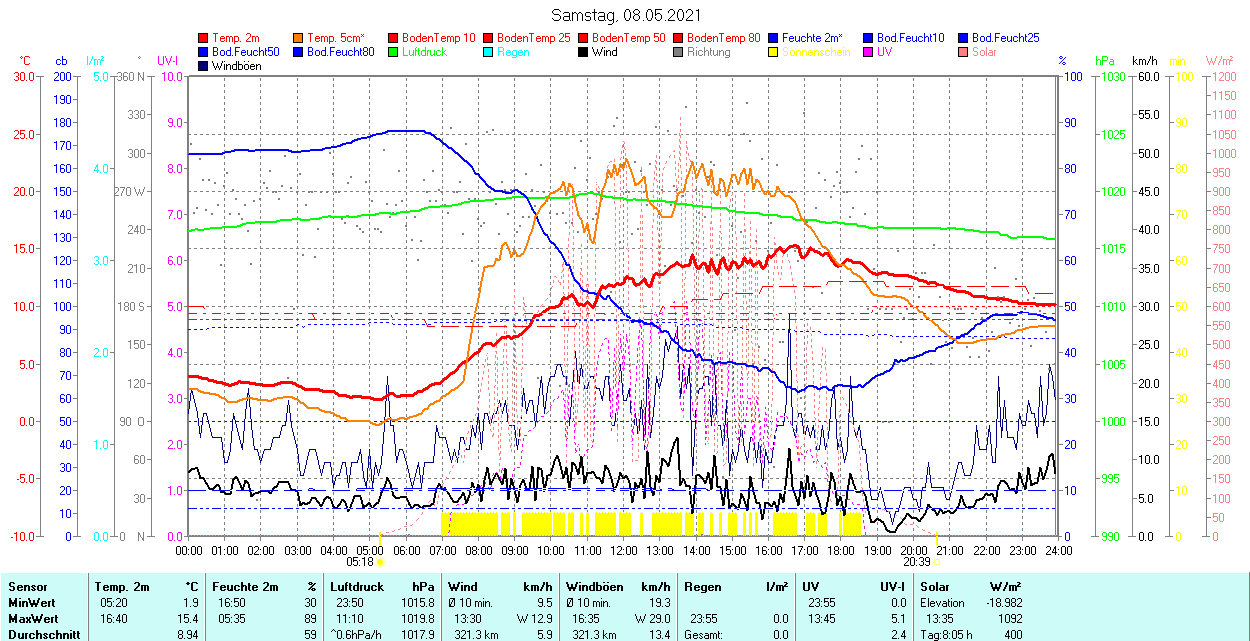Click the chart title Samstag, 08.05.2021

(626, 15)
